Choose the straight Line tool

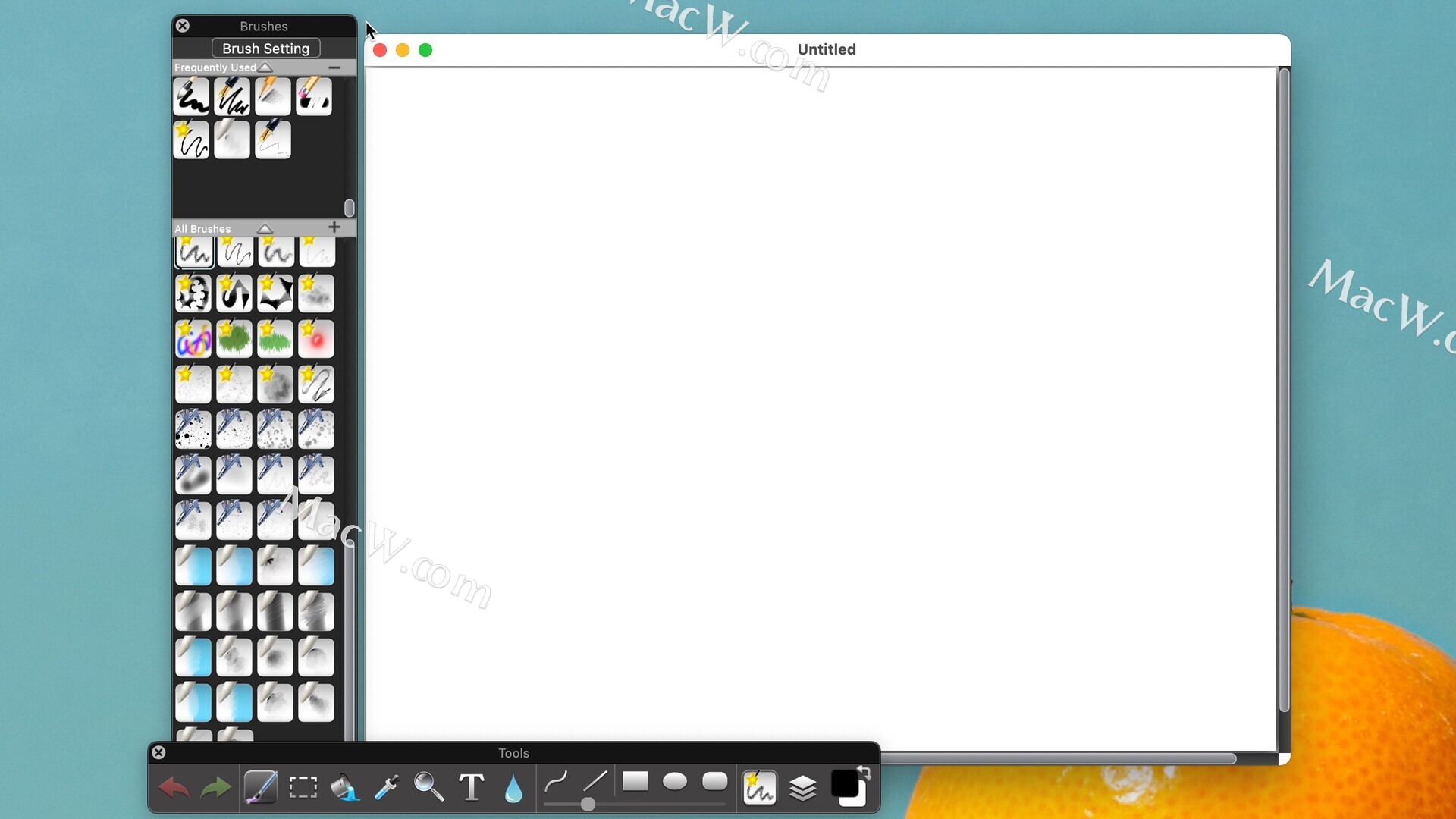click(x=595, y=781)
